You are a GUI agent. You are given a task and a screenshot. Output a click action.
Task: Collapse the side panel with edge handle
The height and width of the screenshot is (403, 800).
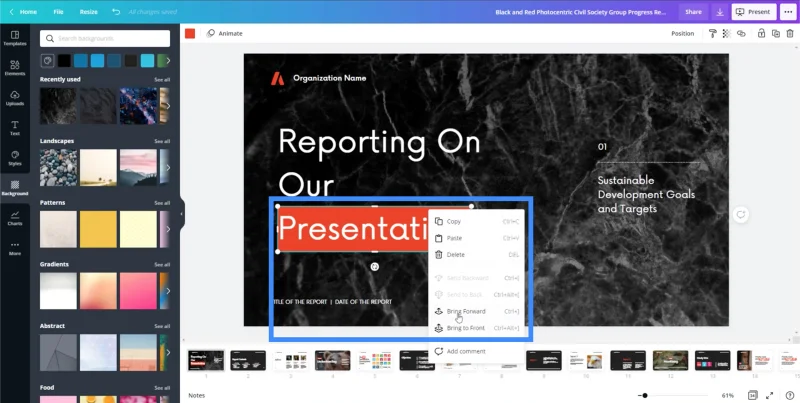pyautogui.click(x=182, y=214)
